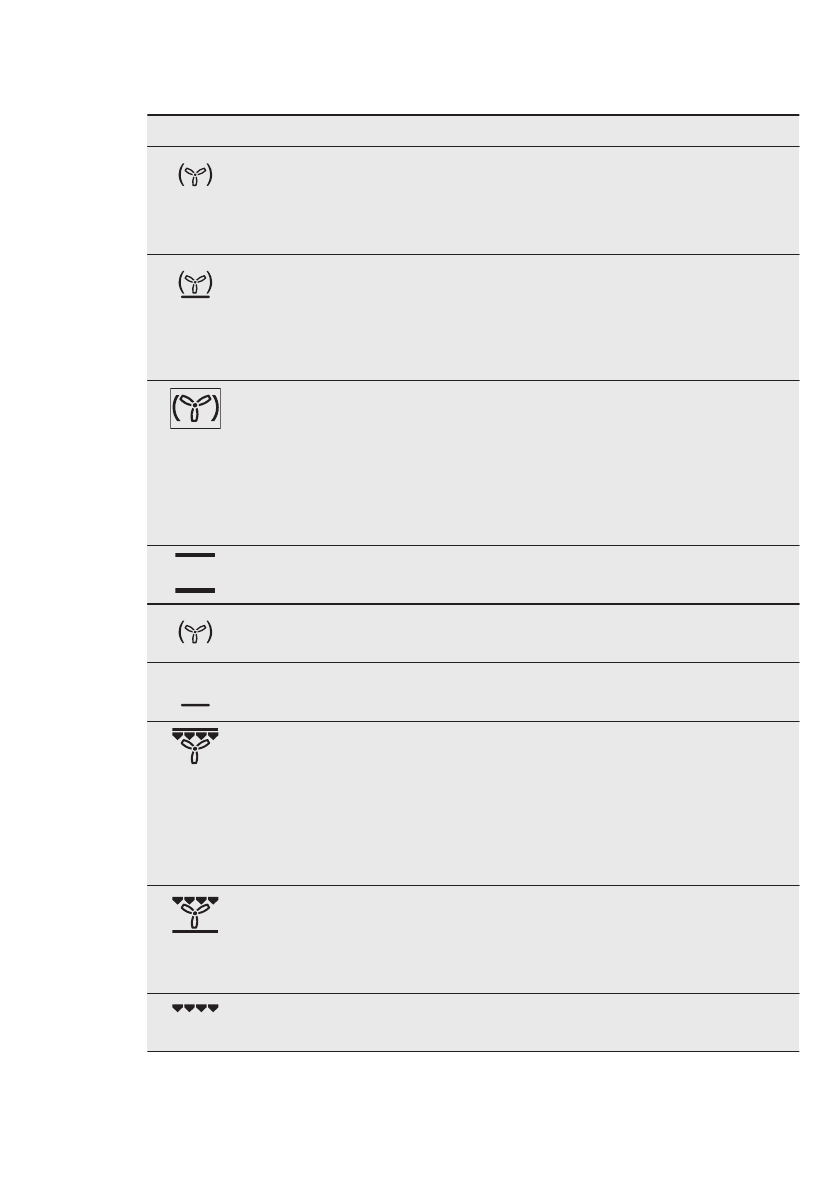Click the fan icon below the double-bar icon

point(196,633)
